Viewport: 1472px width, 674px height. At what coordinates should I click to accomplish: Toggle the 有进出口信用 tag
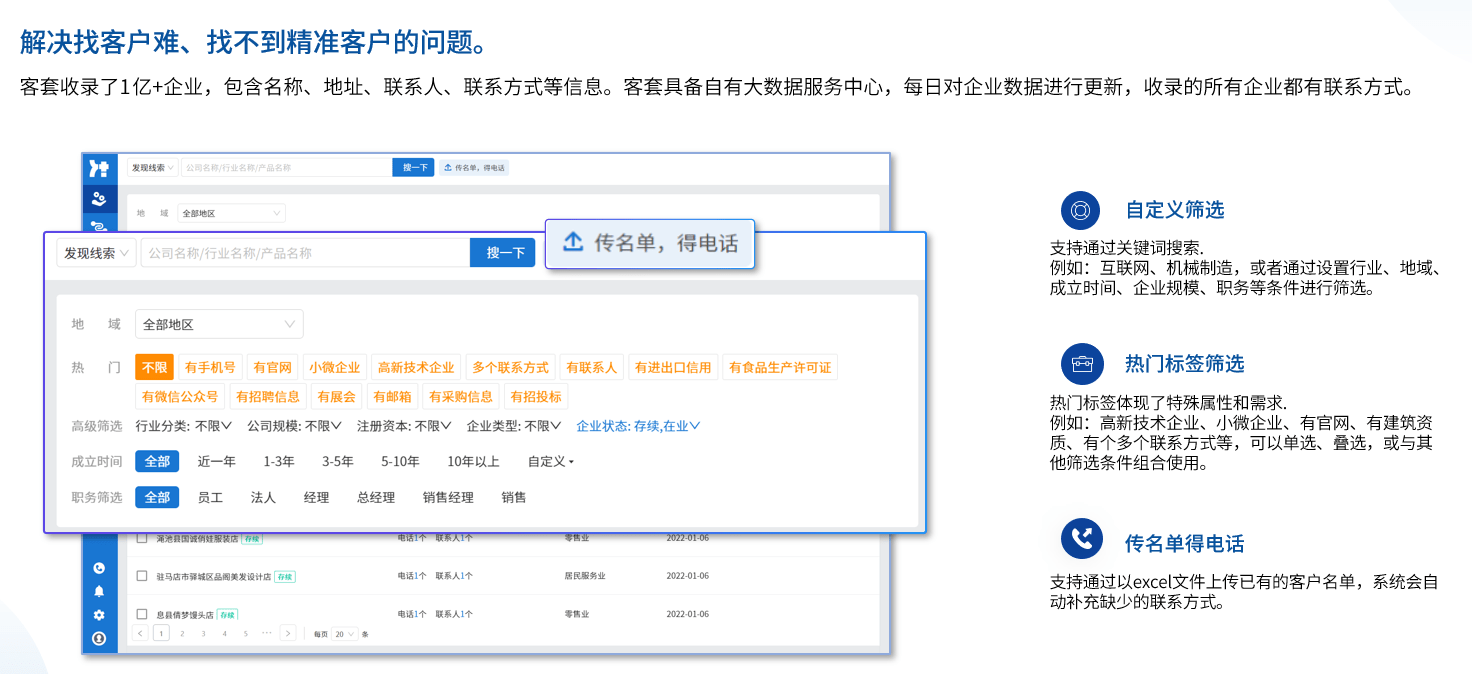673,367
